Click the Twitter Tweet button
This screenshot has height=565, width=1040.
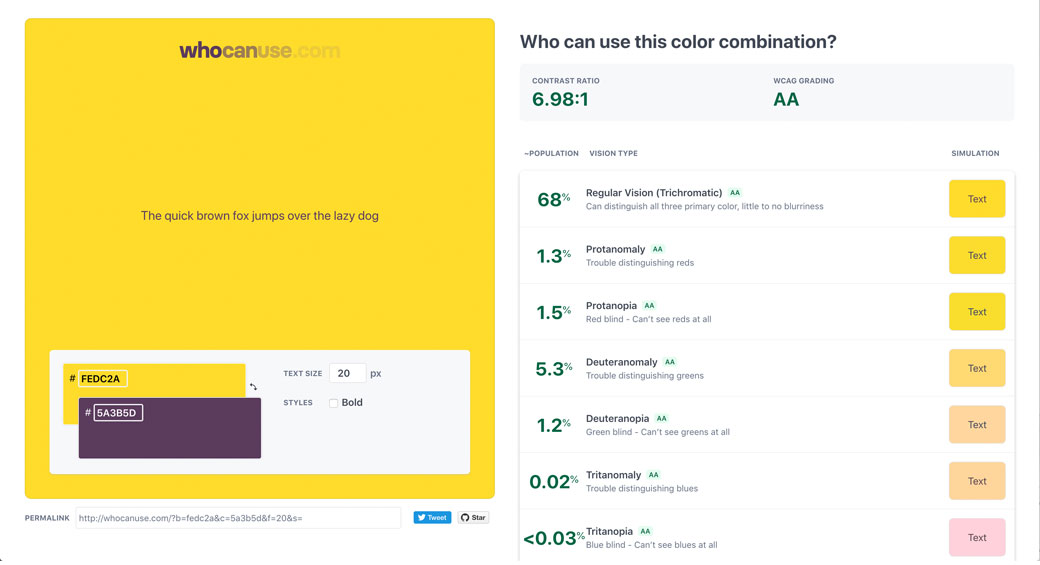coord(432,518)
